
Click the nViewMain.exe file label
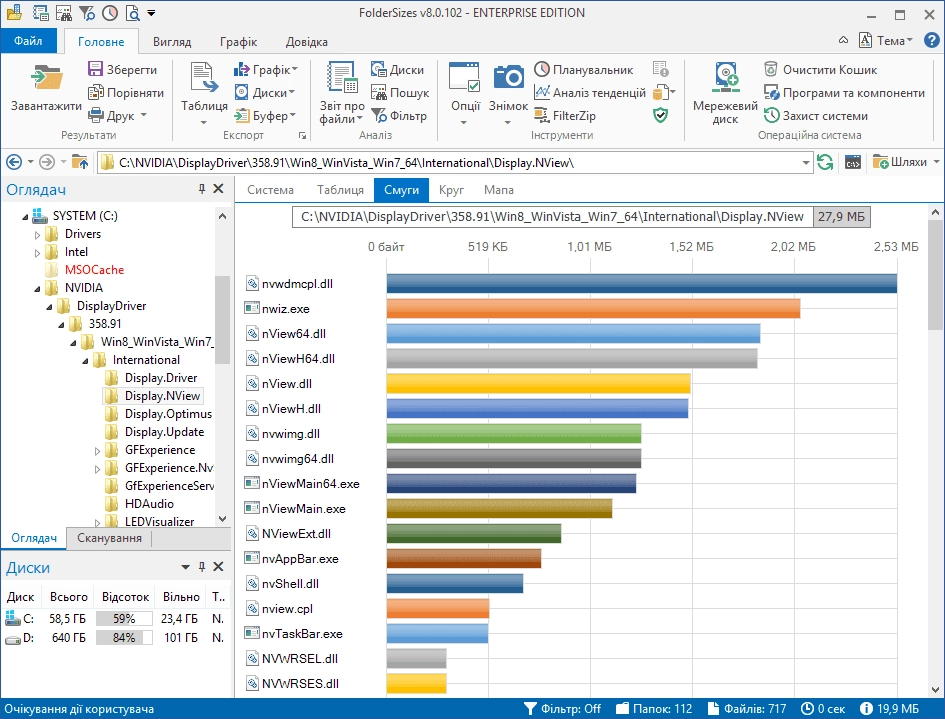(303, 509)
